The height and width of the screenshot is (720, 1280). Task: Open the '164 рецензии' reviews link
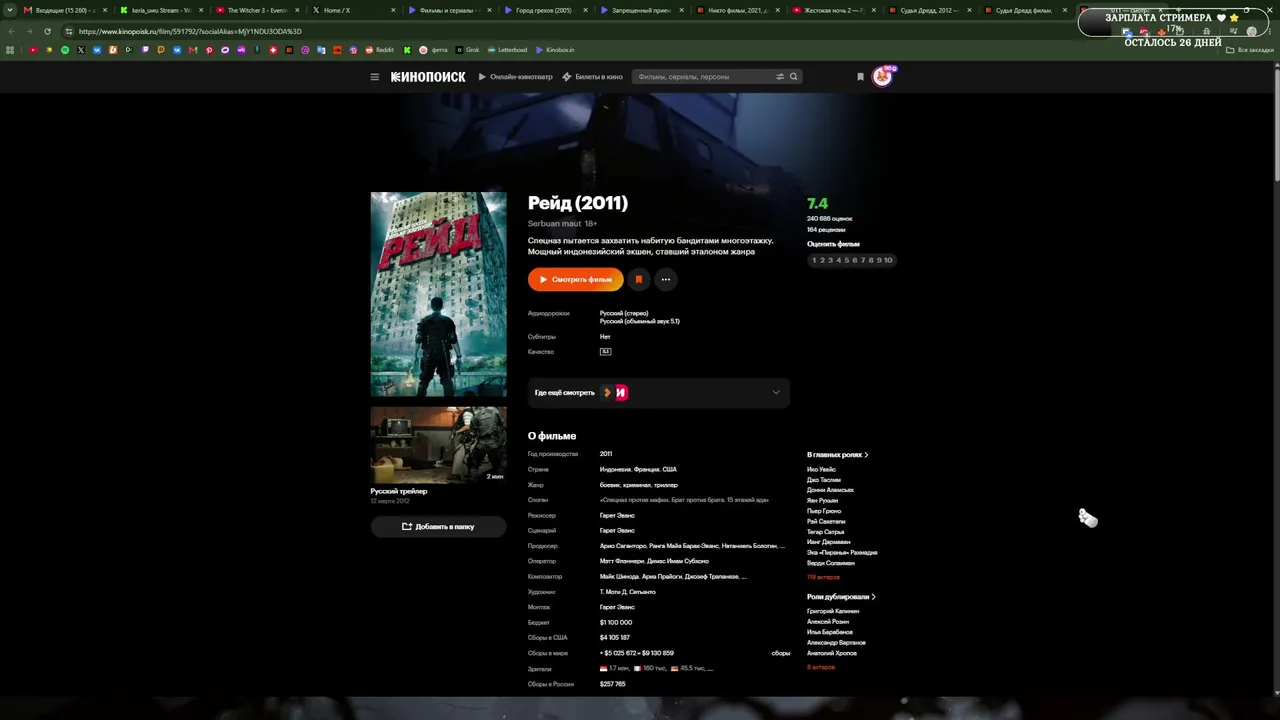point(826,230)
